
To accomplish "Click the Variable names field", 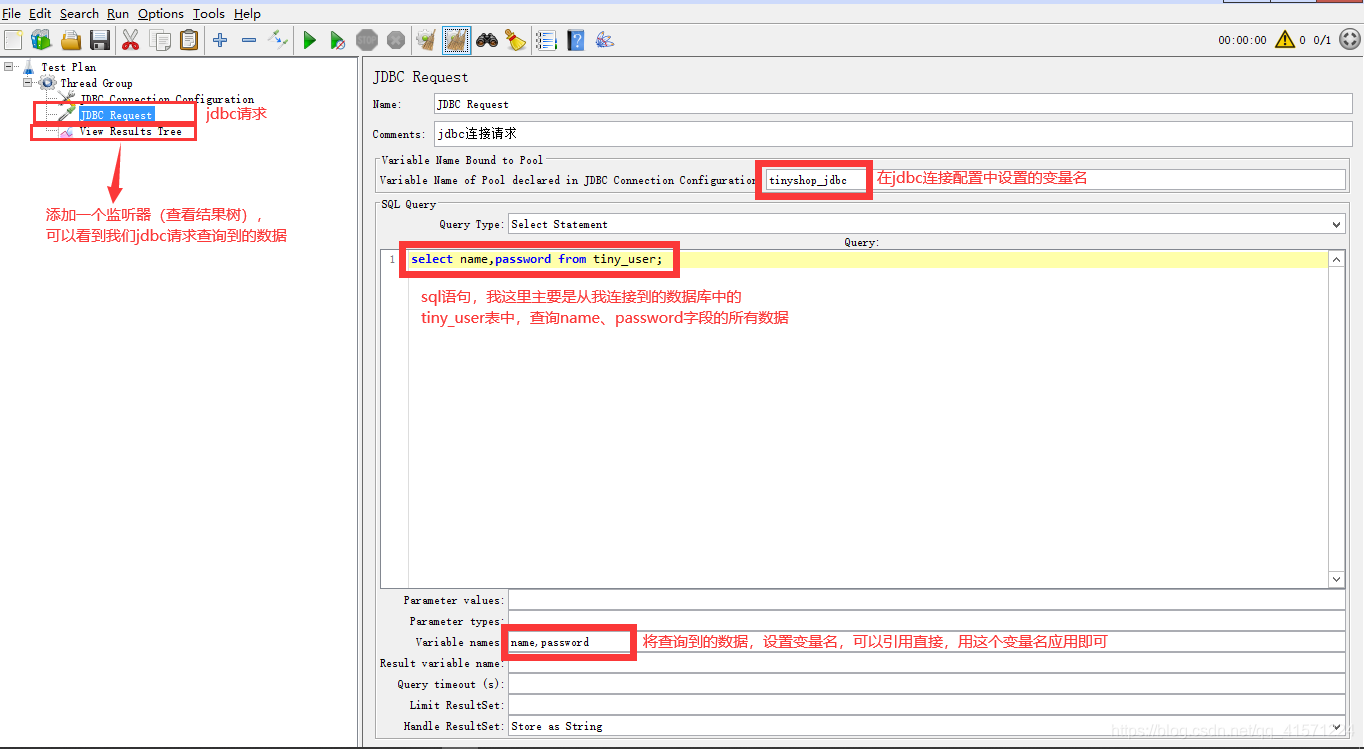I will [x=926, y=642].
